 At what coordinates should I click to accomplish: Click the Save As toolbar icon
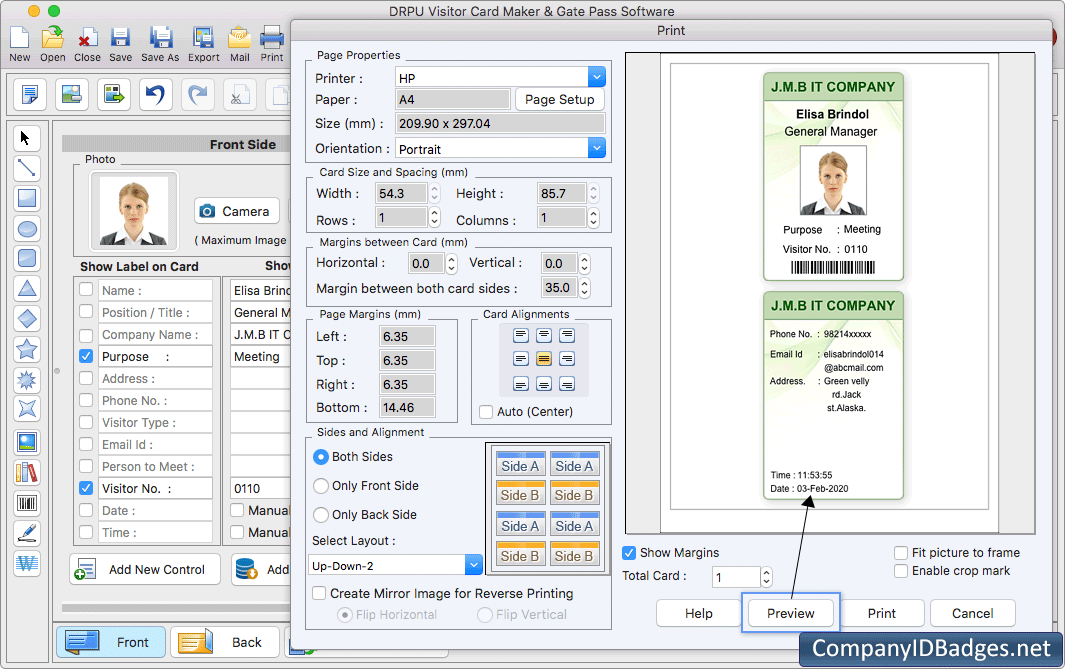click(160, 44)
